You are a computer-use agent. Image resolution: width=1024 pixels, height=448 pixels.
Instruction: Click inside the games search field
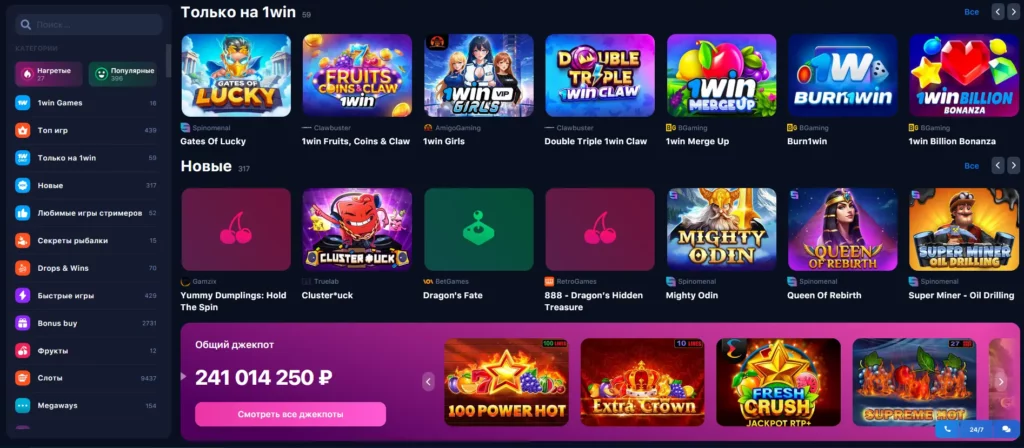pos(89,24)
